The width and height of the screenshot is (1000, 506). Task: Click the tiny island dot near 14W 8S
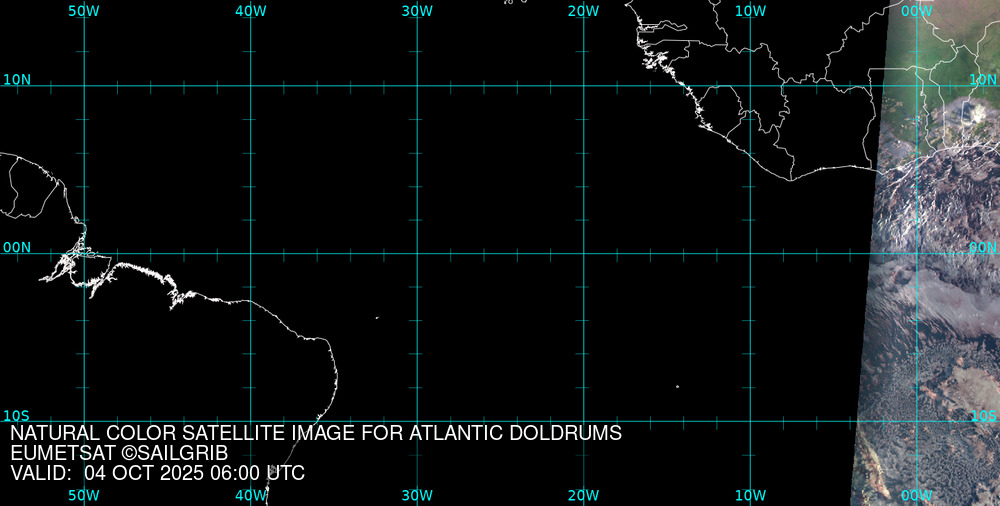click(677, 386)
